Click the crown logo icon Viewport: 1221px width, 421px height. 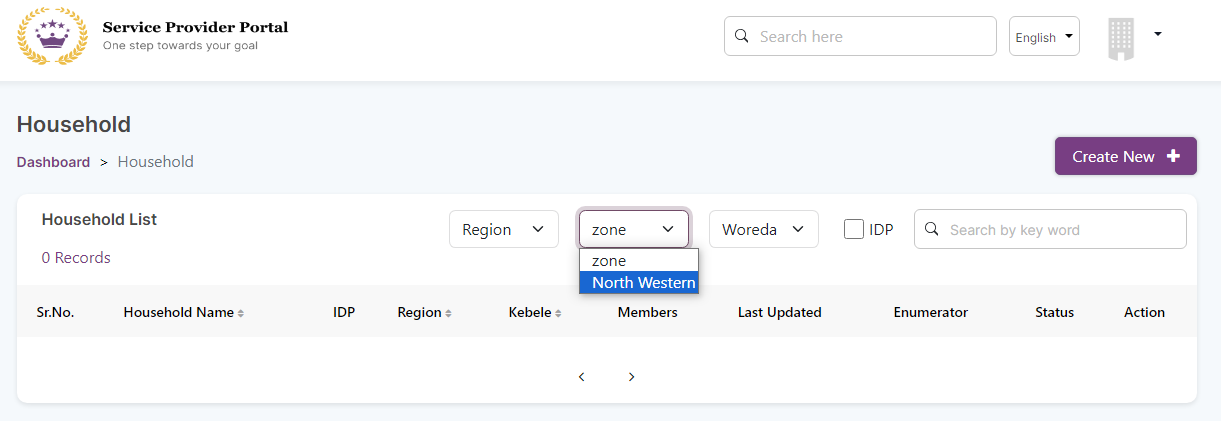52,36
